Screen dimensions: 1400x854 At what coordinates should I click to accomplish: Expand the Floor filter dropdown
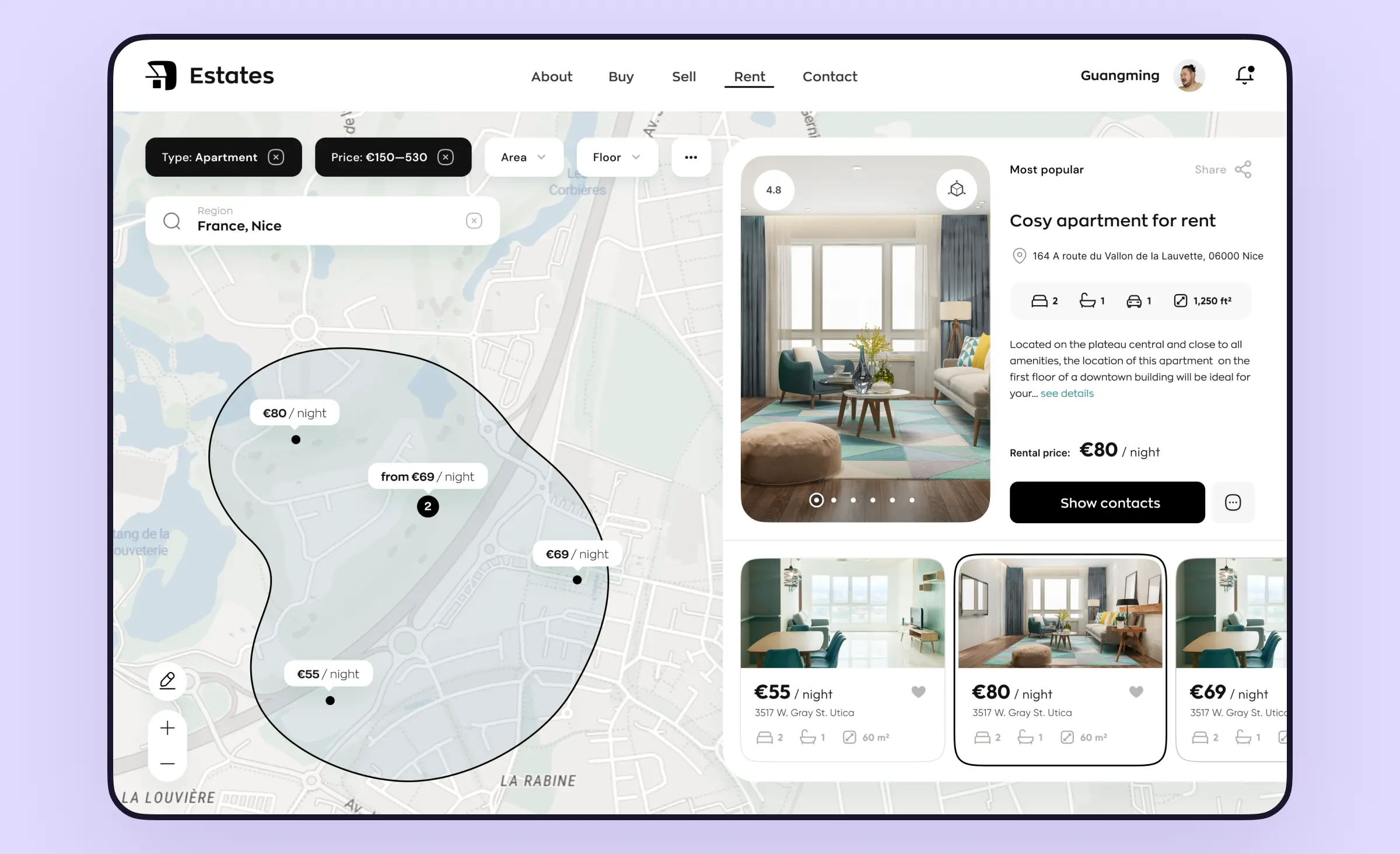pyautogui.click(x=614, y=156)
